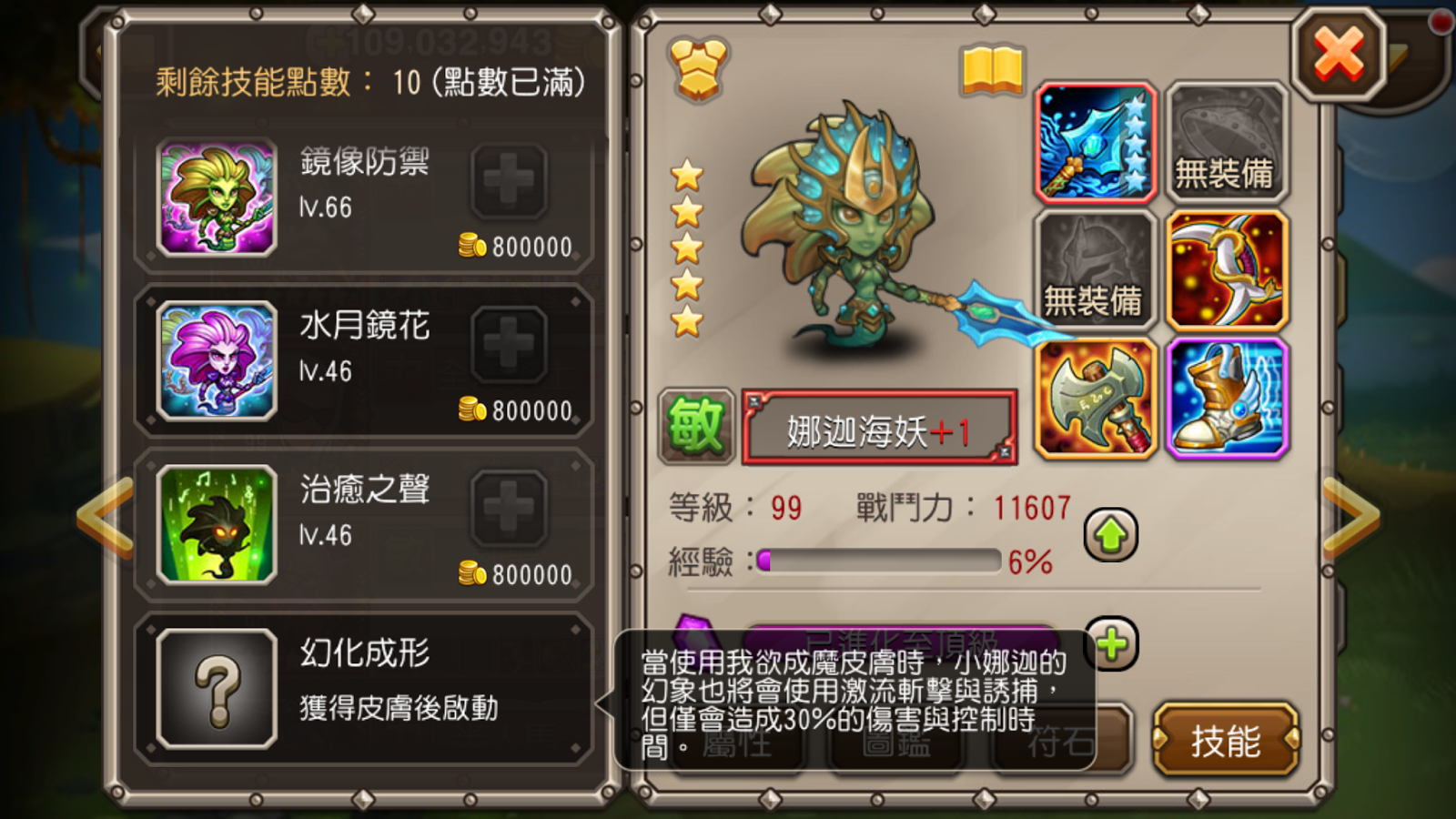
Task: Add a point to 水月鏡花 skill
Action: (510, 344)
